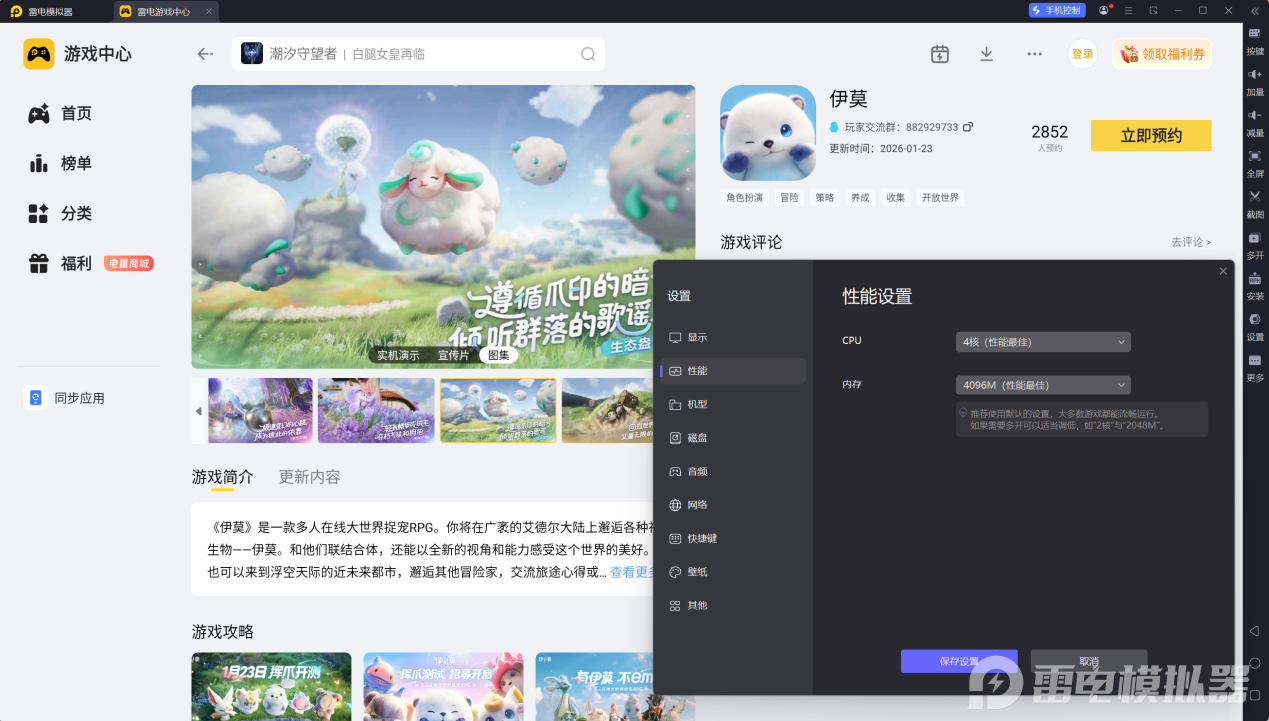1269x721 pixels.
Task: Select 其他 in the settings sidebar
Action: 733,606
